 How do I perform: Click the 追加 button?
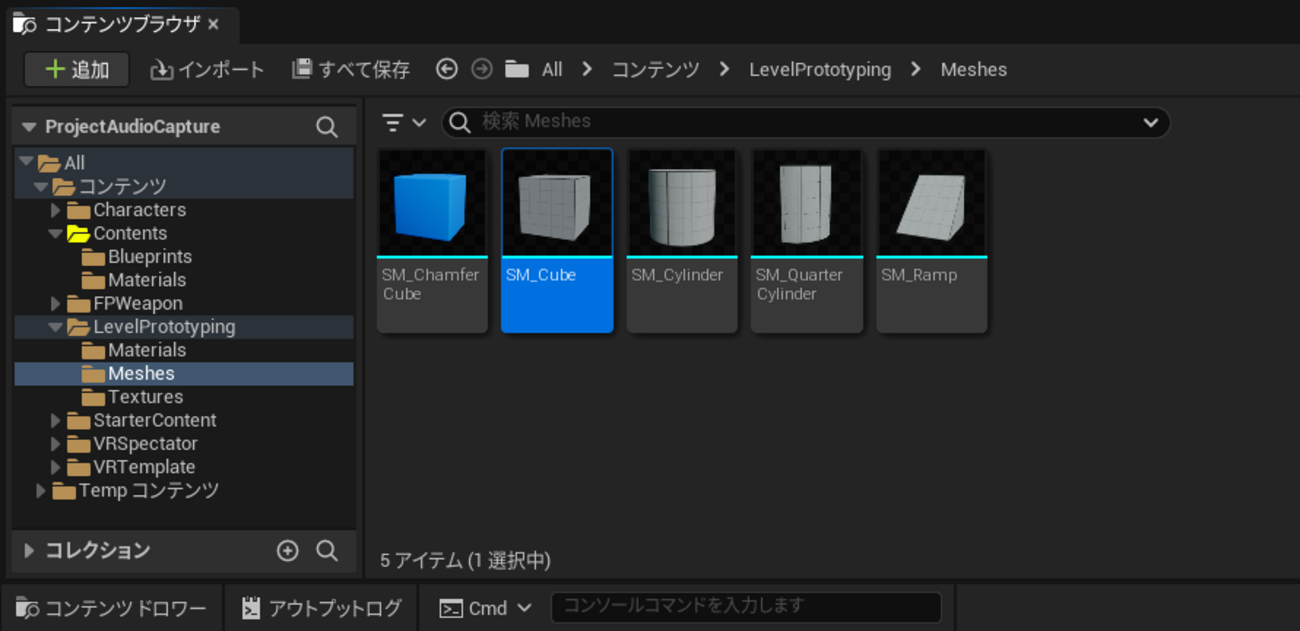pyautogui.click(x=77, y=69)
